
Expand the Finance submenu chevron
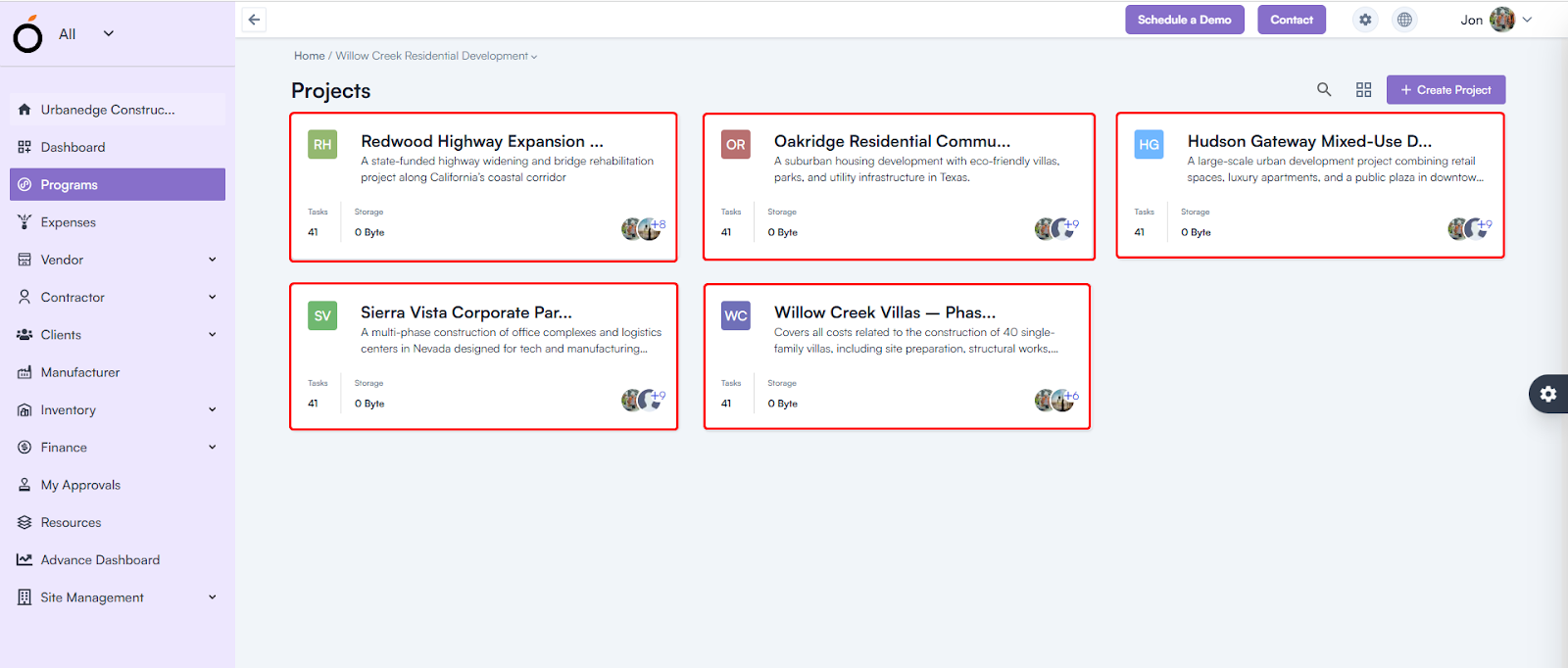213,448
